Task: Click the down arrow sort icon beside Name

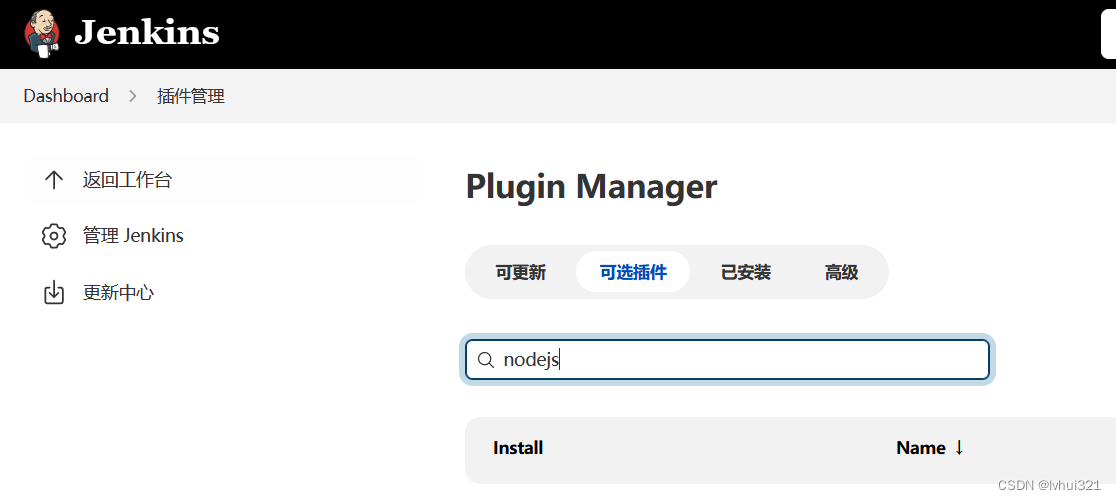Action: point(959,448)
